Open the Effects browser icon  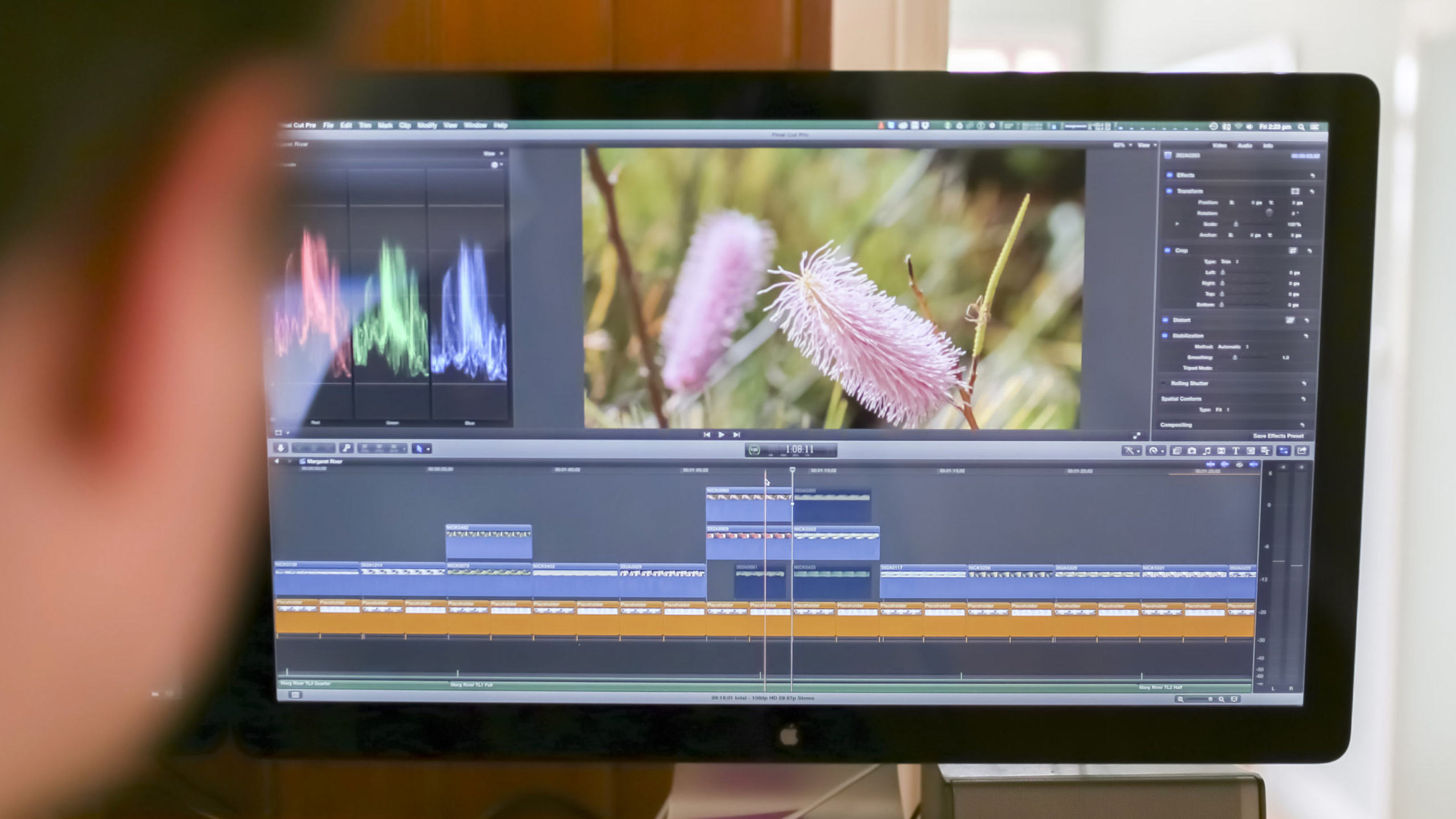[1177, 450]
